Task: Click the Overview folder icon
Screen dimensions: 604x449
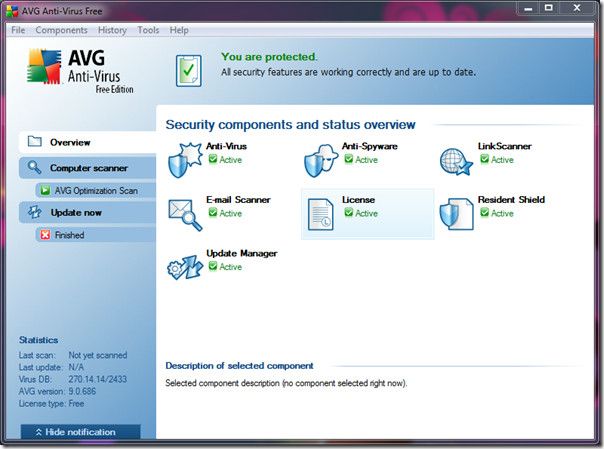Action: click(x=35, y=142)
